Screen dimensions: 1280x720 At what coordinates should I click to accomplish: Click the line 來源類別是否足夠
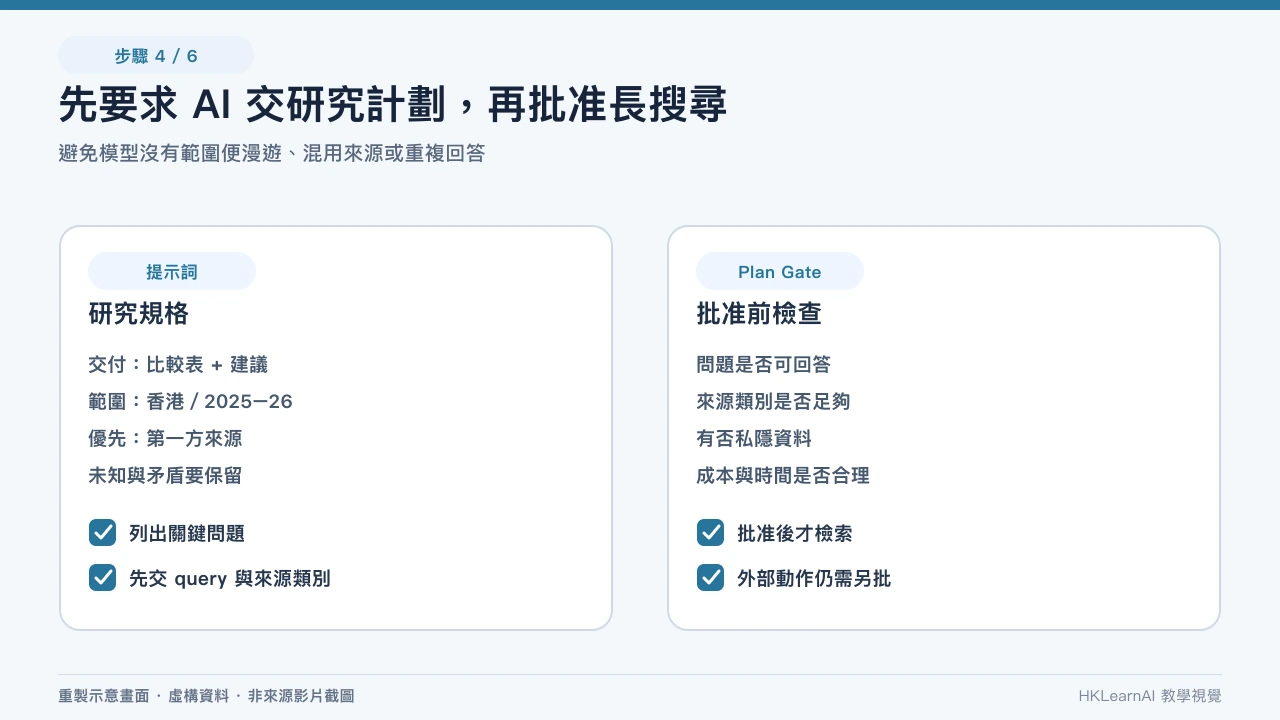pos(773,402)
